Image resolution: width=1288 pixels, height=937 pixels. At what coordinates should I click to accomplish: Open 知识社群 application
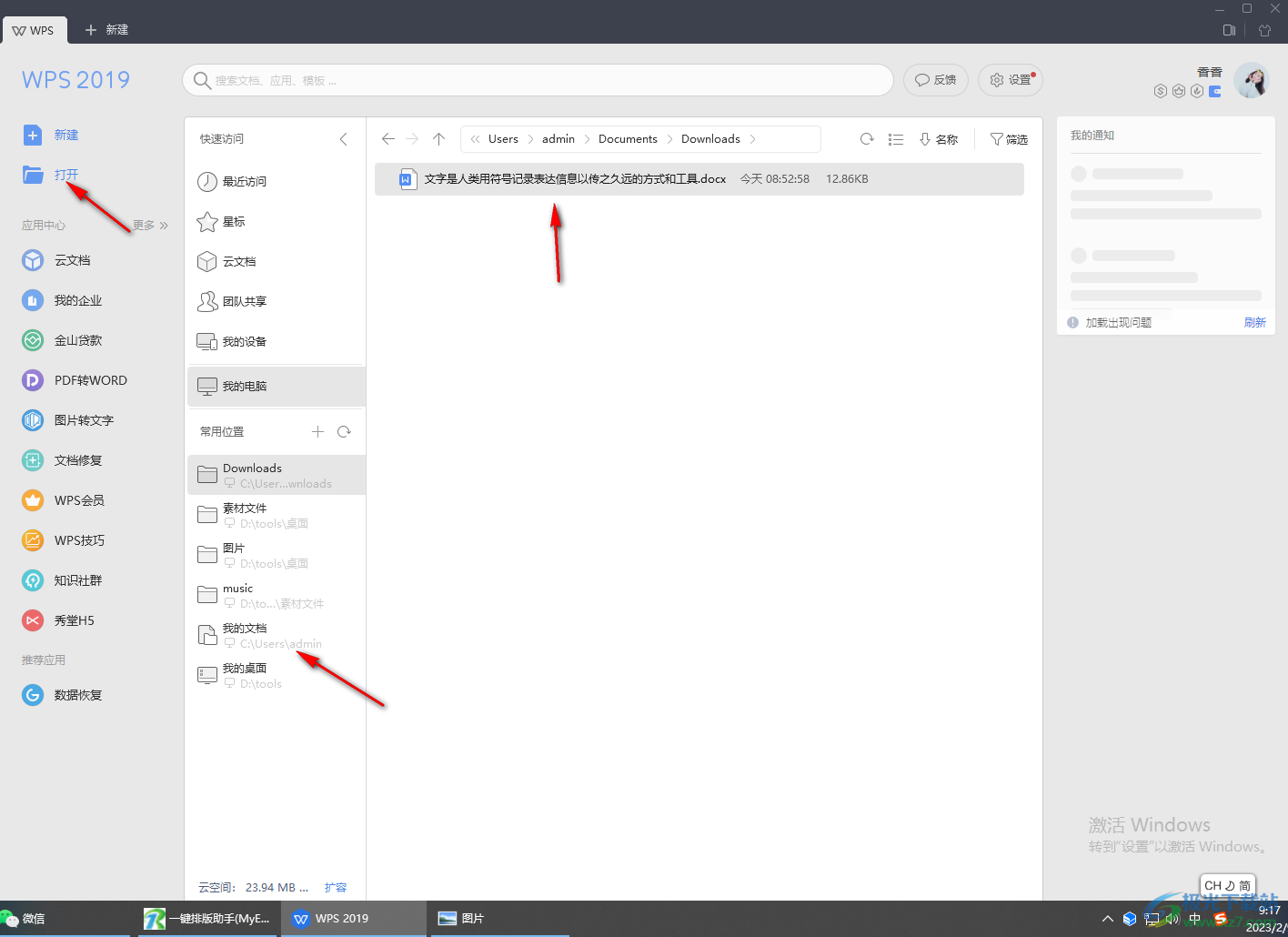(x=62, y=580)
